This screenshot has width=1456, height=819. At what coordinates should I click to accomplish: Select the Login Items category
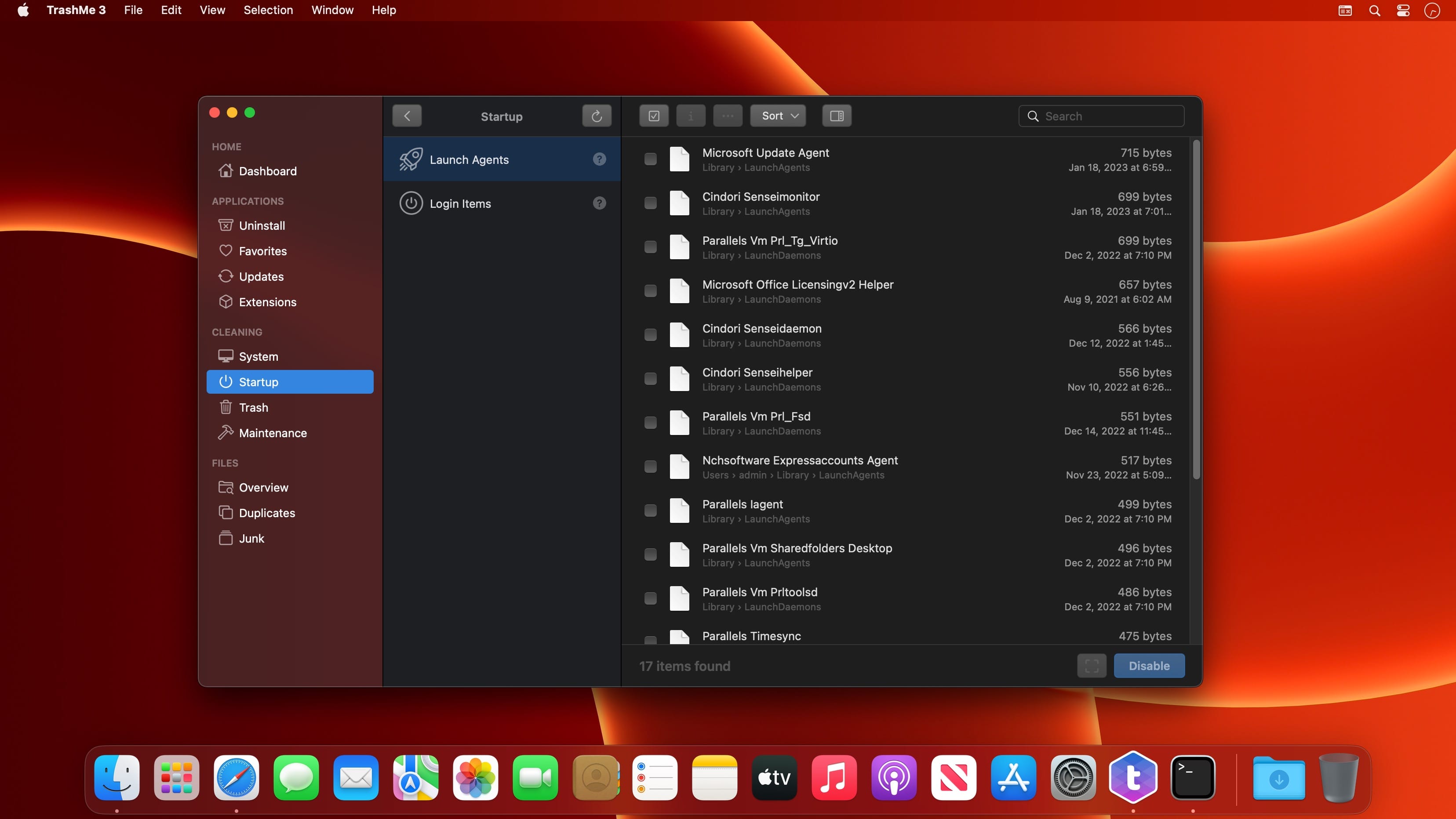point(460,203)
